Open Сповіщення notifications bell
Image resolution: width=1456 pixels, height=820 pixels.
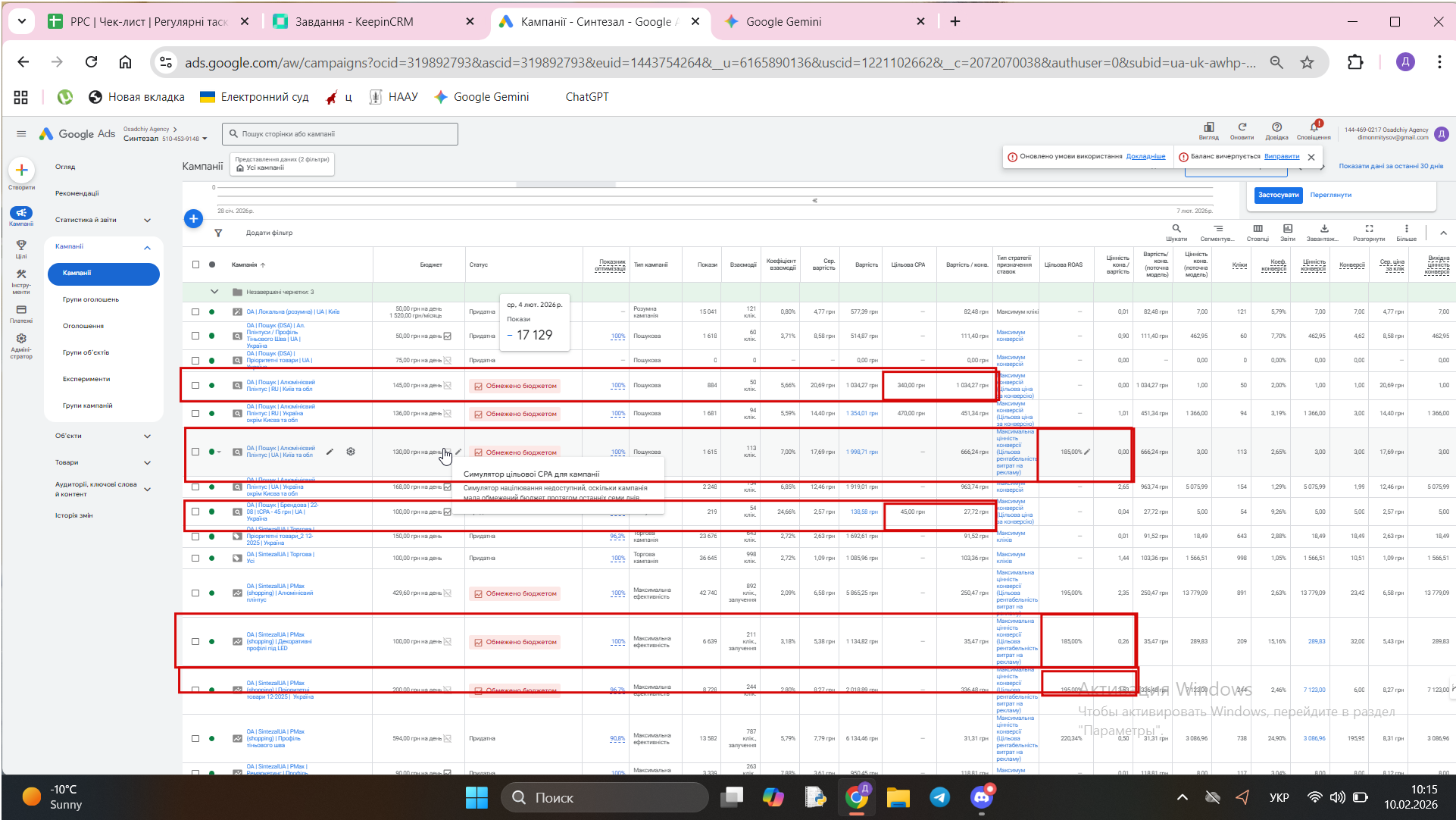(x=1314, y=127)
